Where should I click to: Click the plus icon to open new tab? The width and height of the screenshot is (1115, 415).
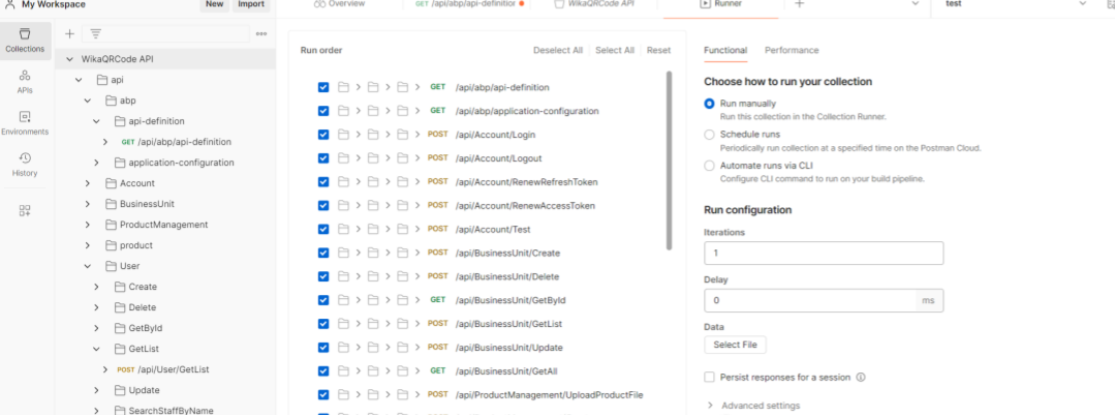[x=799, y=4]
